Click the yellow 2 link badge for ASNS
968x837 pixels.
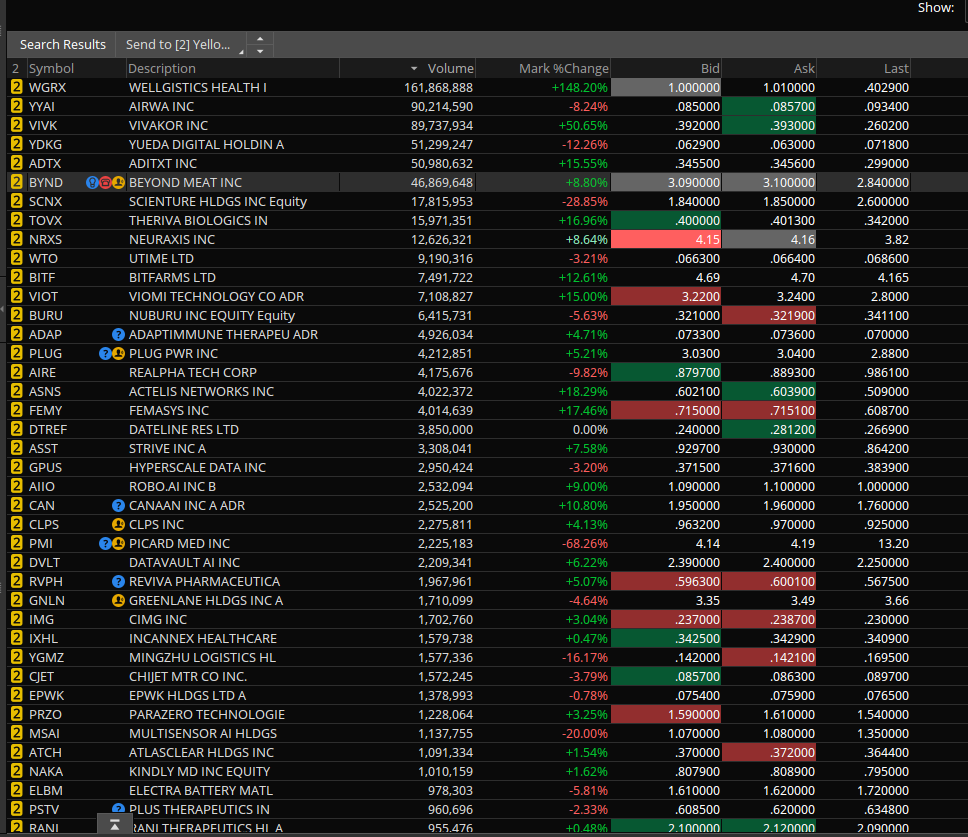17,391
